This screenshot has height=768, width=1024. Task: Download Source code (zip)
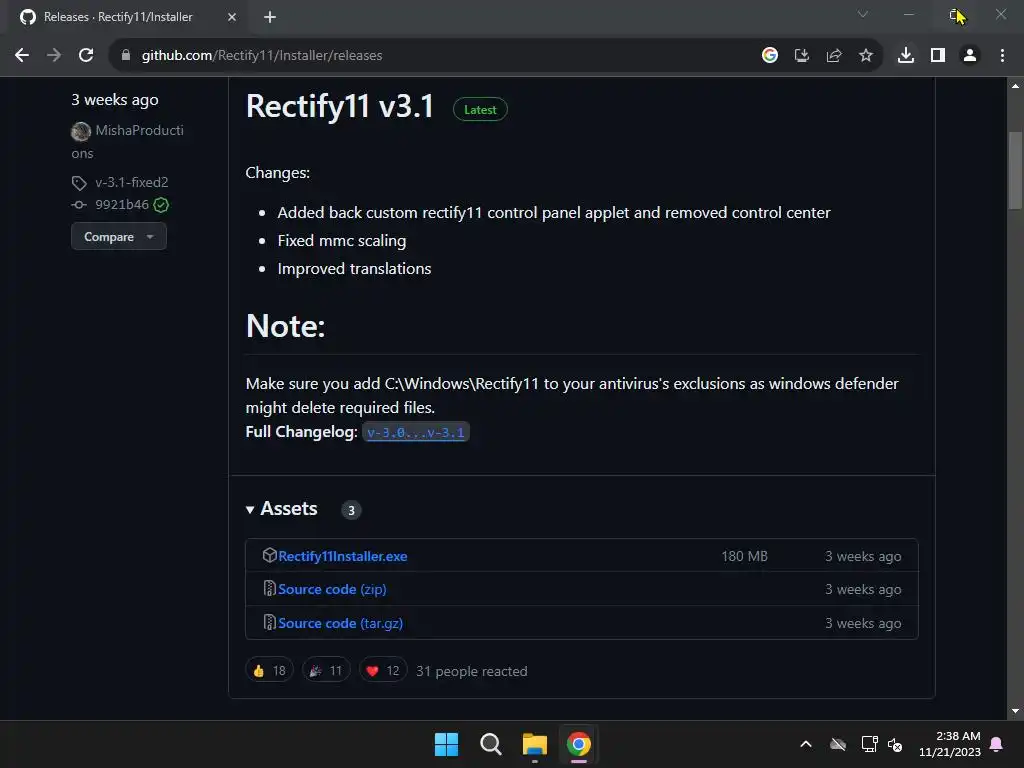(332, 589)
